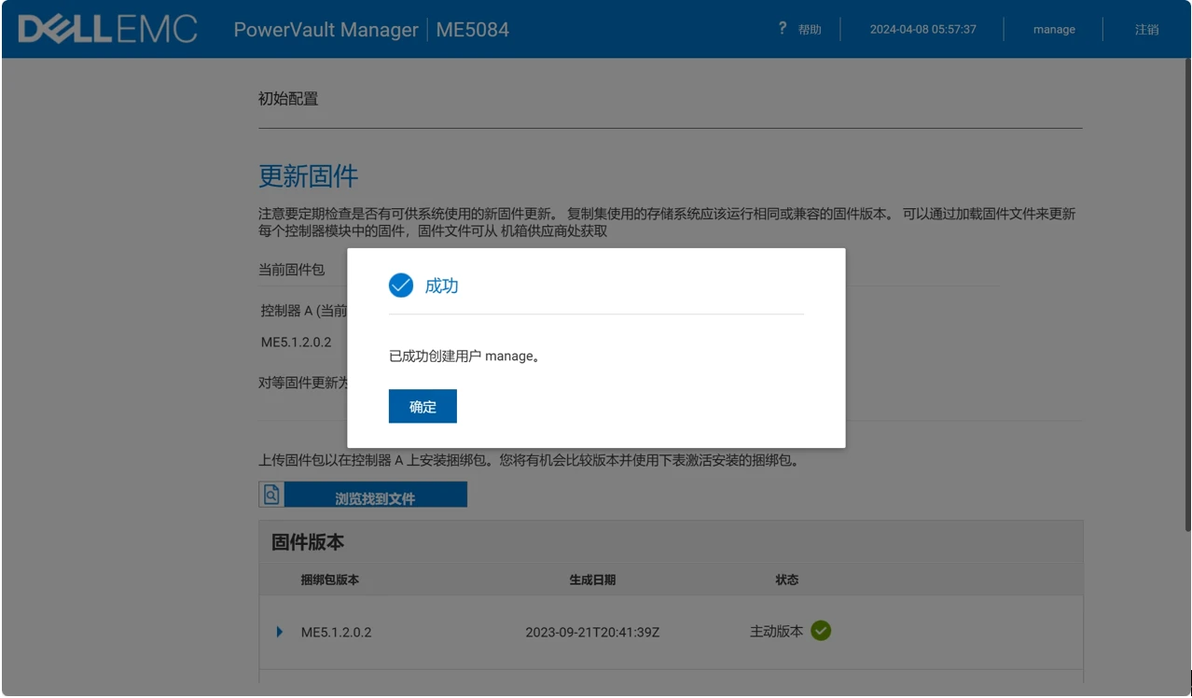Click the blue checkmark success icon

[x=401, y=285]
